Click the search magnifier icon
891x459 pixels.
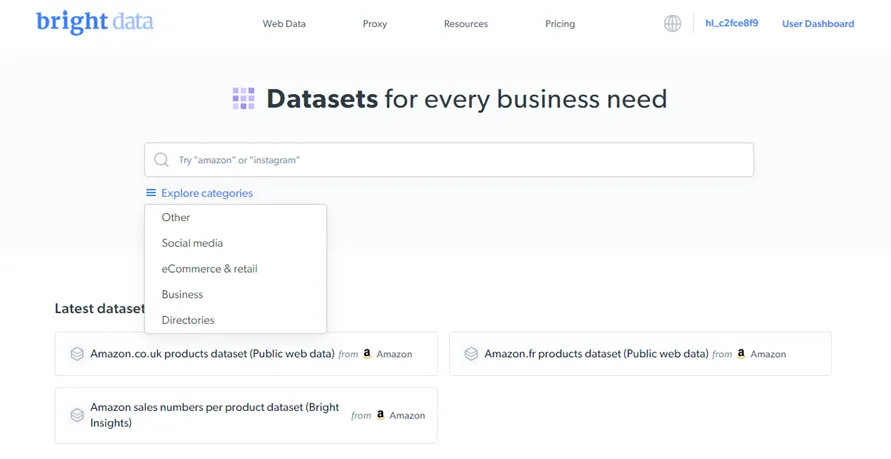pos(161,160)
